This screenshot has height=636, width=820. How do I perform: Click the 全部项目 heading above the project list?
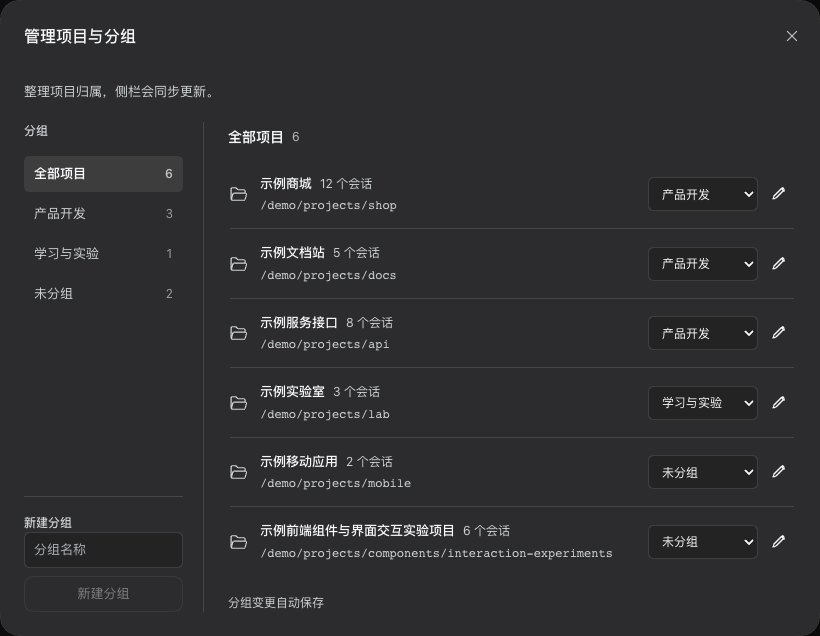click(x=256, y=137)
